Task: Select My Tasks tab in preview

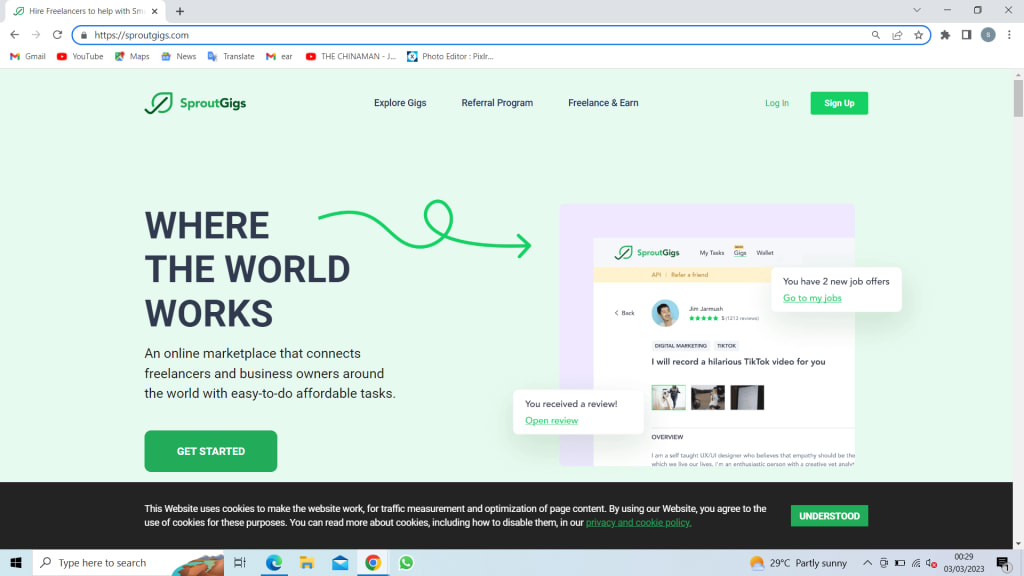Action: pos(712,253)
